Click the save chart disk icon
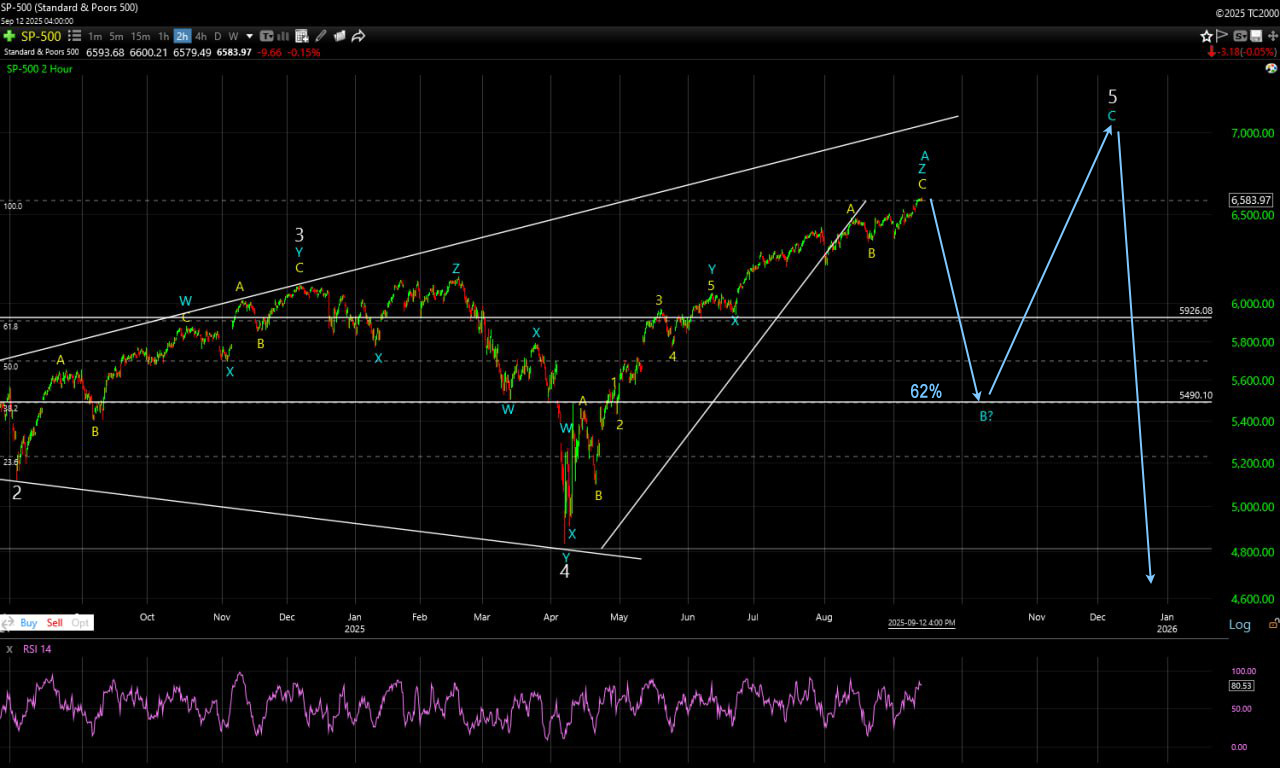Image resolution: width=1280 pixels, height=768 pixels. click(x=1256, y=36)
